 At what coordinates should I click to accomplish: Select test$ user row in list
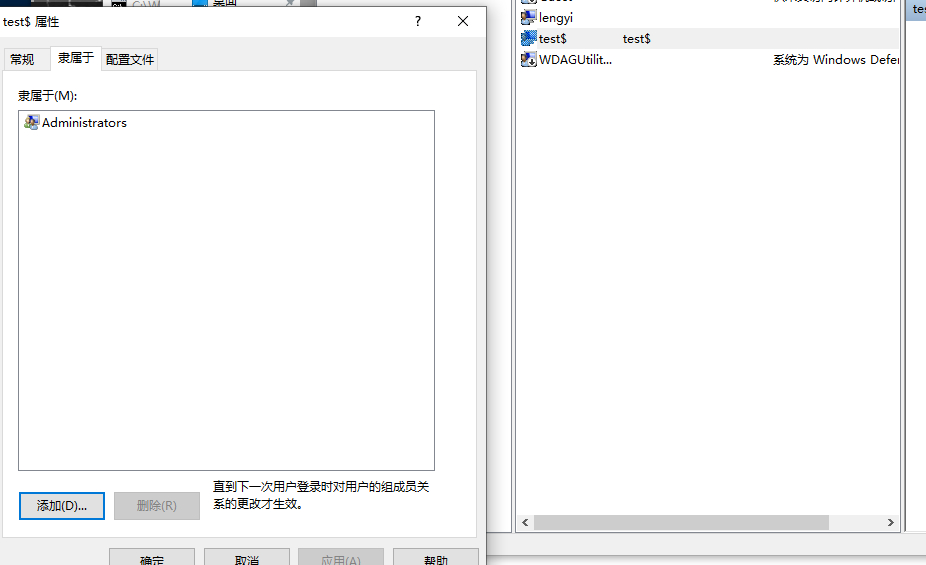click(x=709, y=39)
